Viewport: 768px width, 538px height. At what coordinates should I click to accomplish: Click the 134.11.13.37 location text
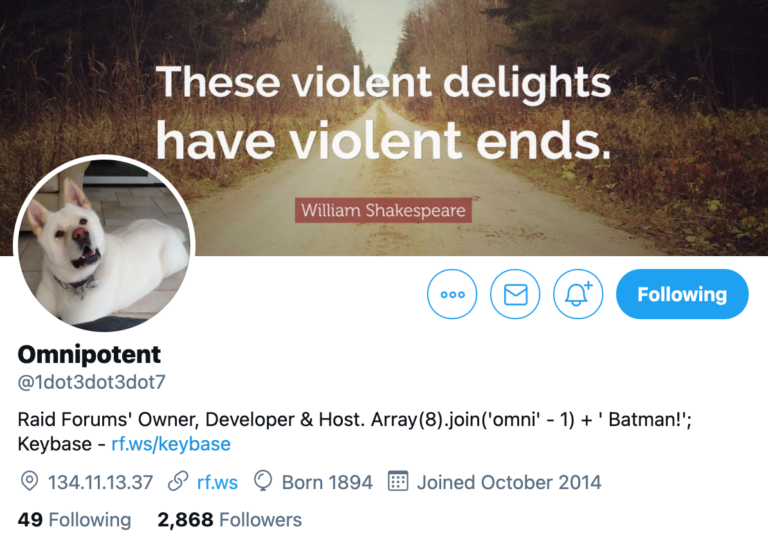tap(100, 482)
